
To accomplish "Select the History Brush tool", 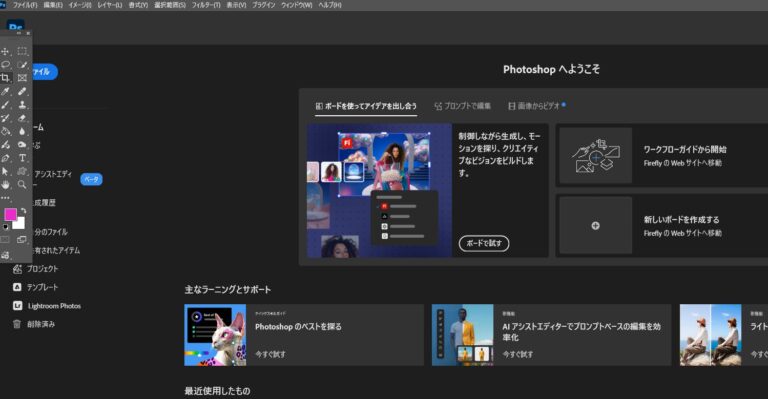I will click(5, 117).
